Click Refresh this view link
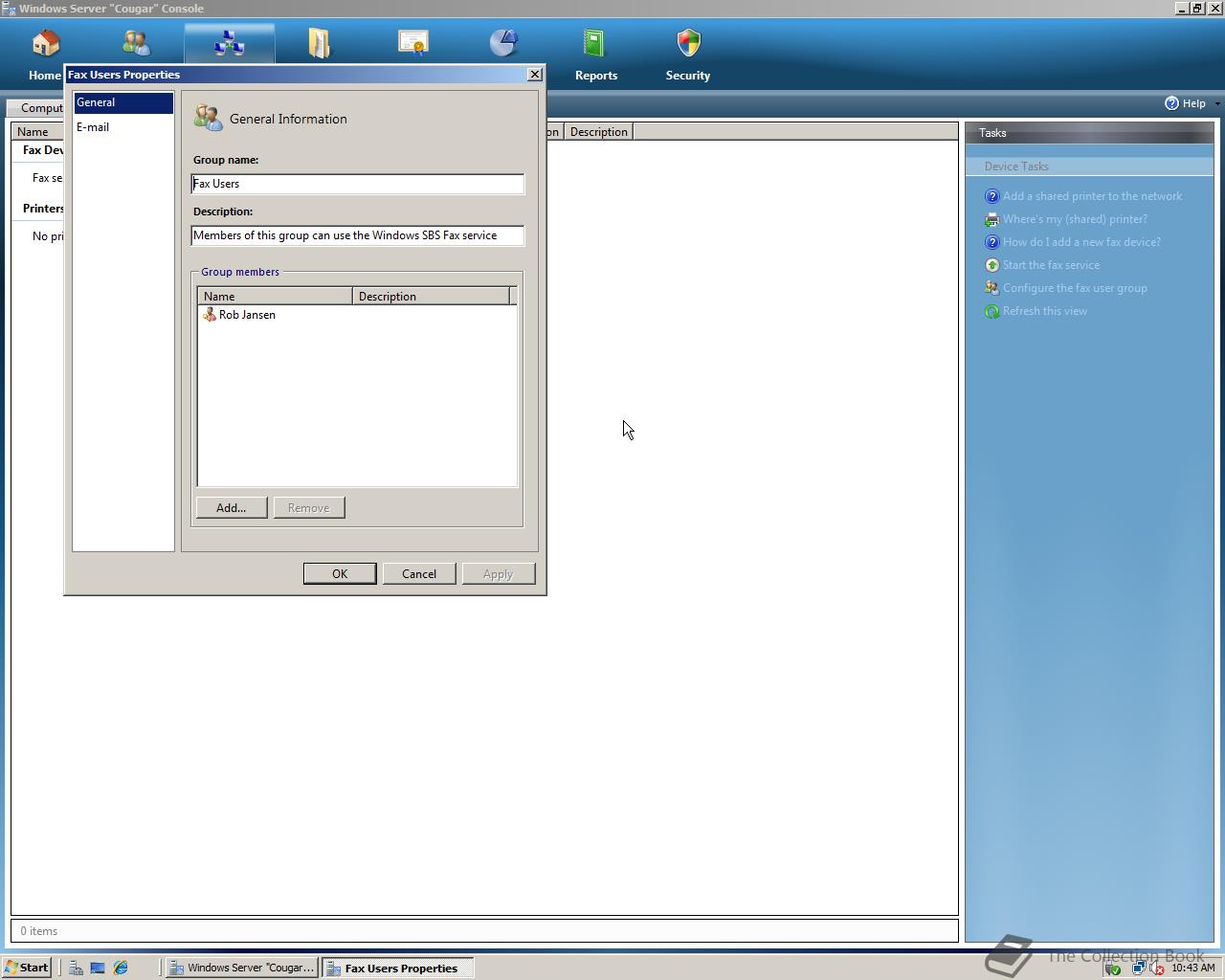 tap(1045, 311)
